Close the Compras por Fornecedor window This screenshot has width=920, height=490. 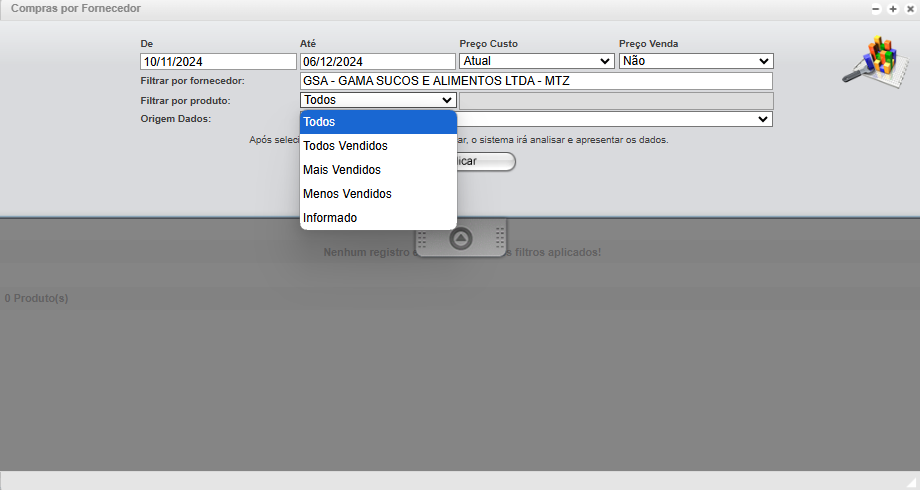(x=910, y=9)
